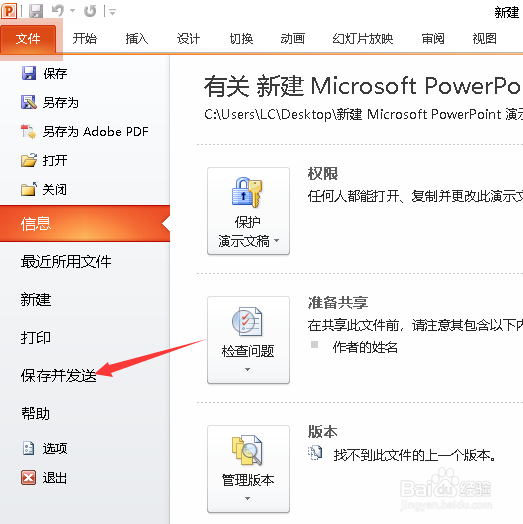523x524 pixels.
Task: Open 保存并发送 in the backstage menu
Action: [x=58, y=376]
